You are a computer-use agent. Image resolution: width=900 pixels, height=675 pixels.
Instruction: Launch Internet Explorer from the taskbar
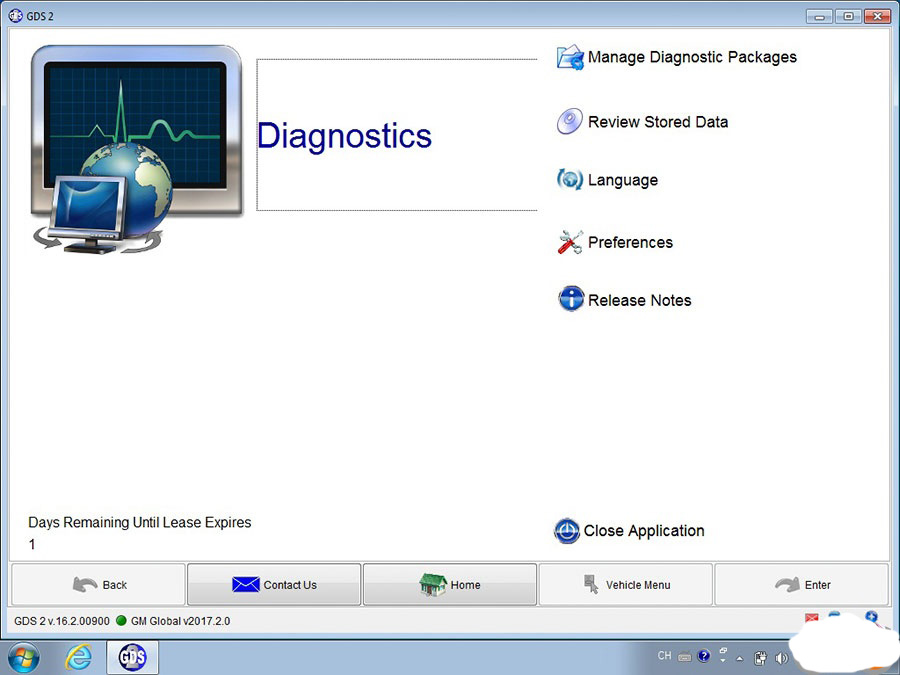coord(79,657)
